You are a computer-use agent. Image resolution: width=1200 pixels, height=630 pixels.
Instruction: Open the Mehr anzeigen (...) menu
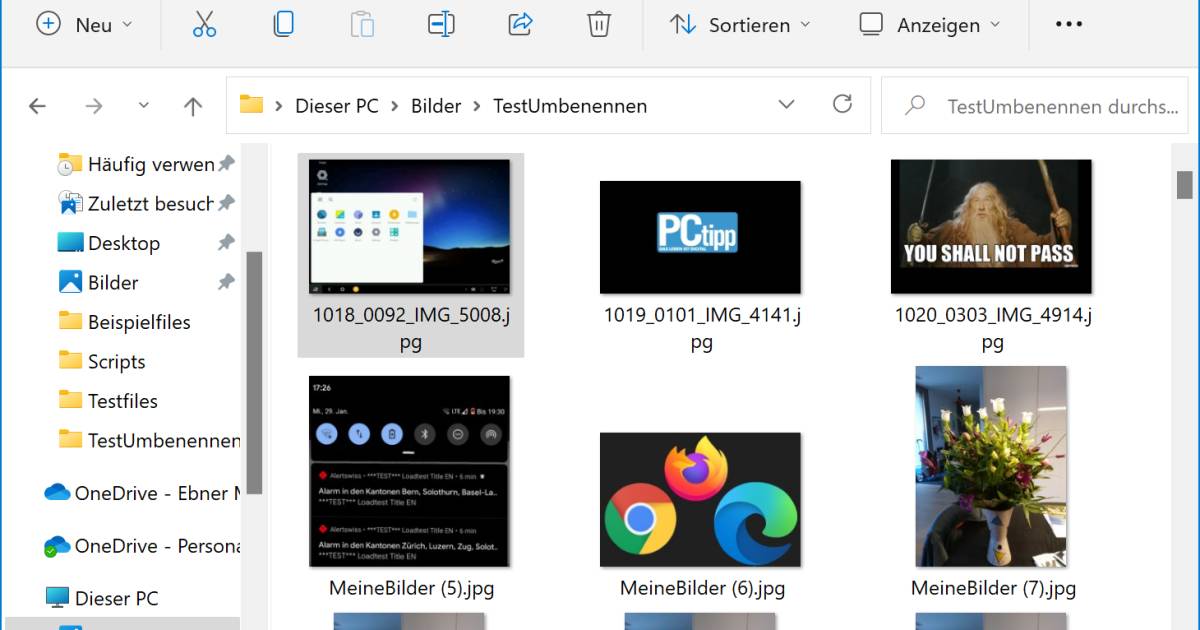(1068, 25)
